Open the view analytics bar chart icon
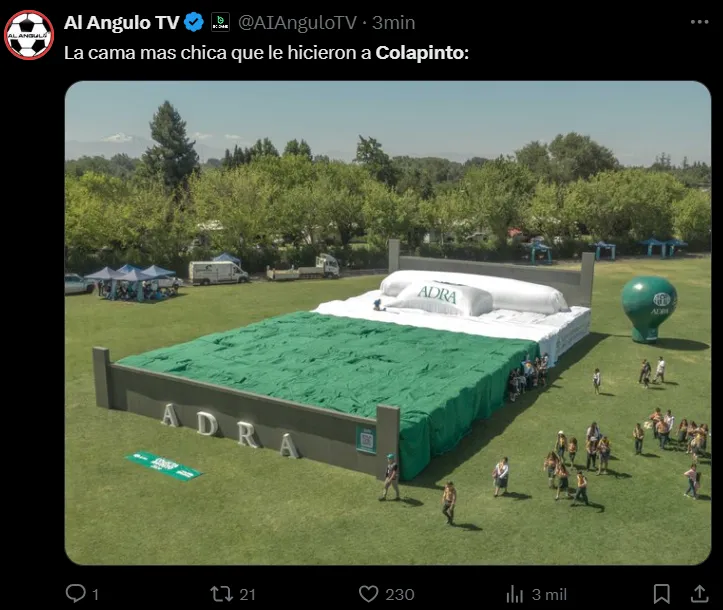Screen dimensions: 723x610 (x=515, y=594)
